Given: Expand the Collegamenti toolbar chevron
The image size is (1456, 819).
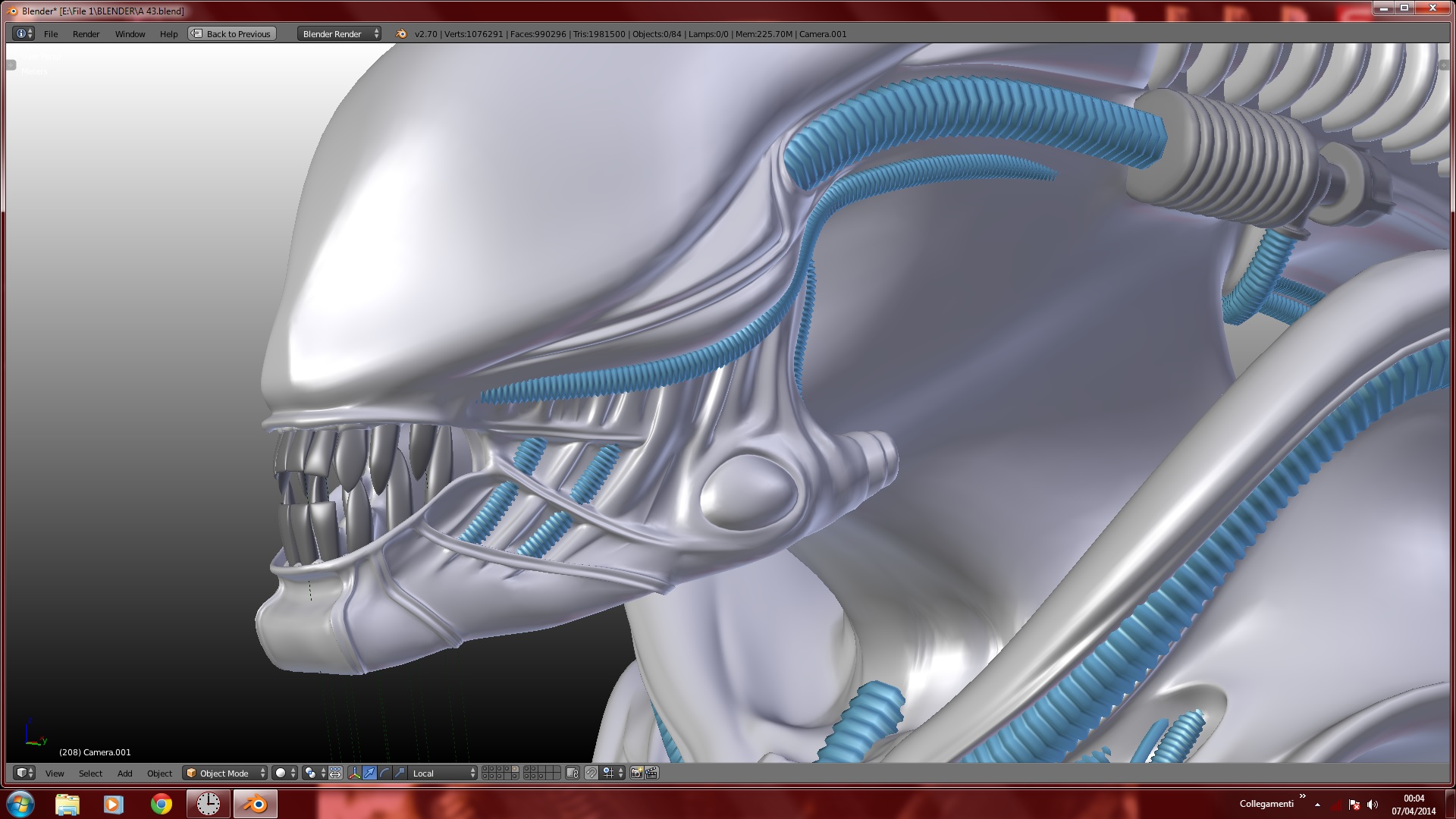Looking at the screenshot, I should tap(1303, 796).
